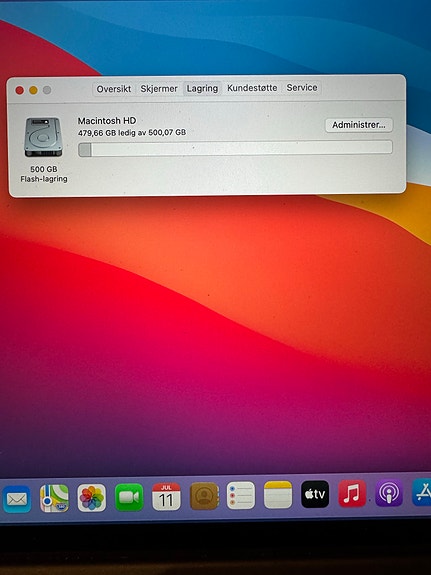Start FaceTime from the Dock
Image resolution: width=431 pixels, height=575 pixels.
tap(129, 497)
